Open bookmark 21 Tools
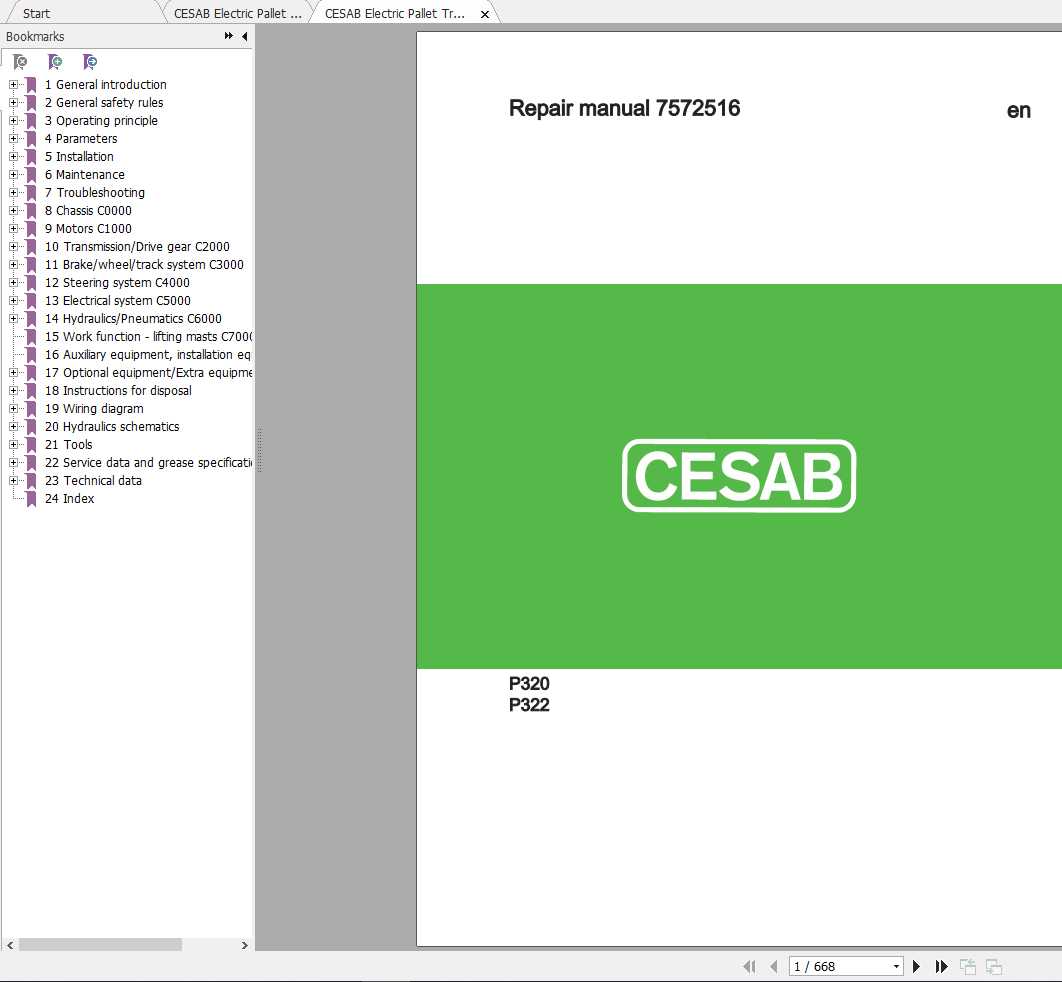This screenshot has height=982, width=1062. (68, 445)
